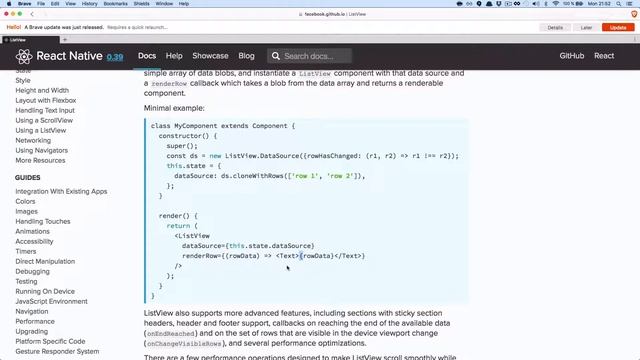Click the bell-shaped menu bar icon
This screenshot has height=360, width=640.
click(489, 4)
